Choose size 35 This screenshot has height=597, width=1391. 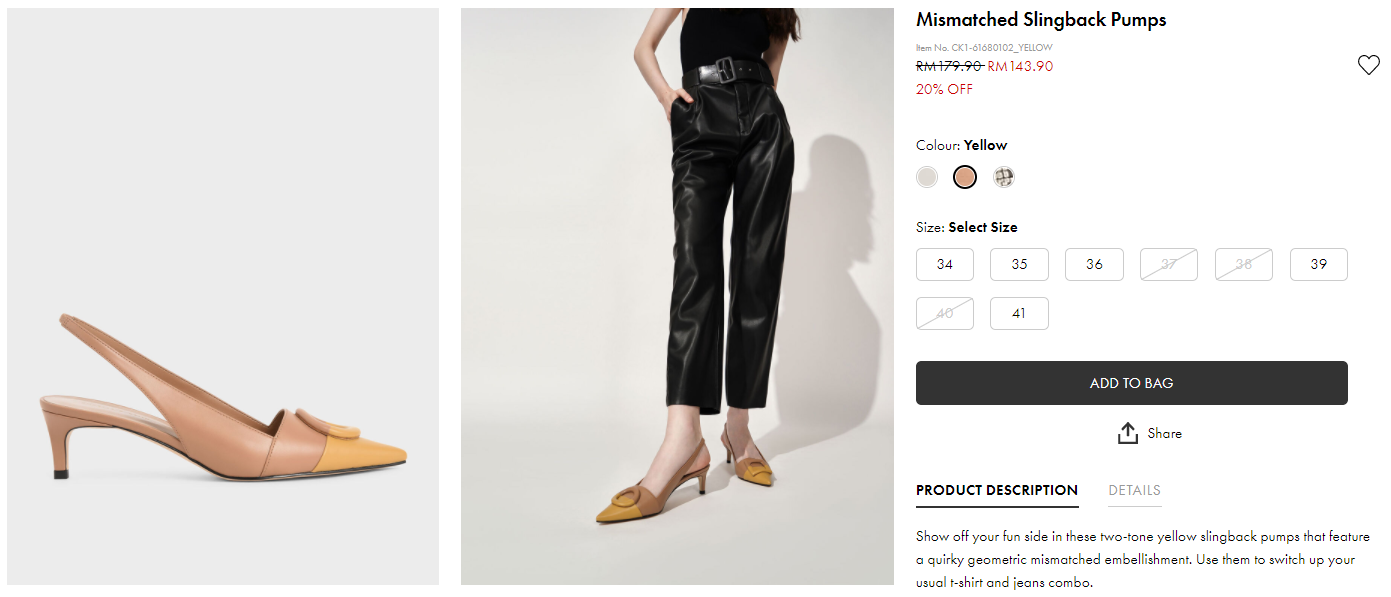tap(1019, 265)
